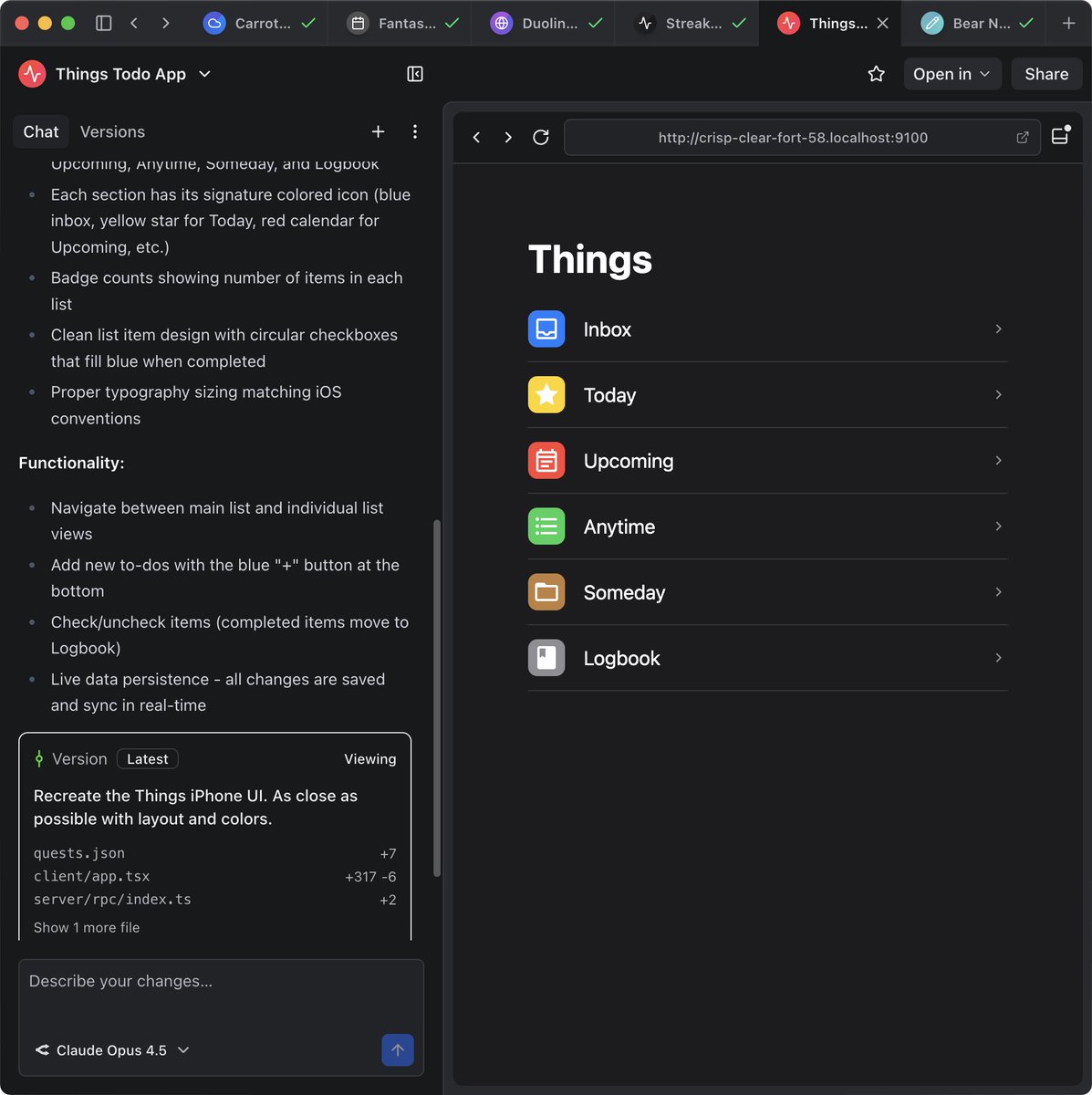1092x1095 pixels.
Task: Go back with the title bar arrow
Action: [134, 23]
